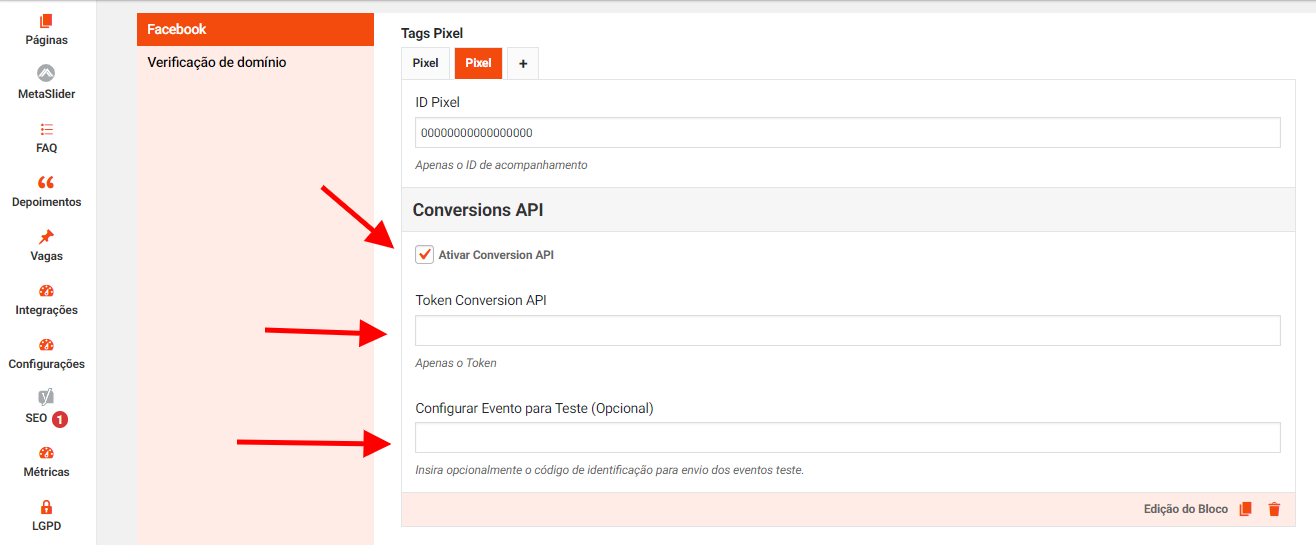Duplicate the block using copy icon
Screen dimensions: 1316x545
(1245, 509)
